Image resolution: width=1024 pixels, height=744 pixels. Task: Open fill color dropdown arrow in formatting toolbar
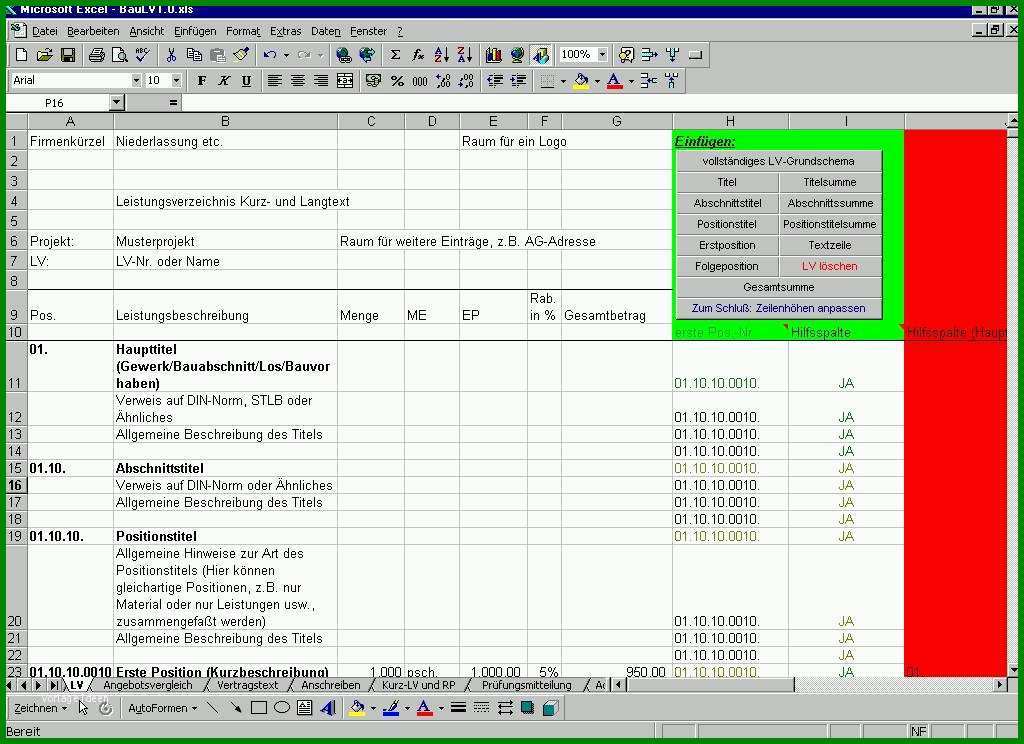(x=597, y=81)
